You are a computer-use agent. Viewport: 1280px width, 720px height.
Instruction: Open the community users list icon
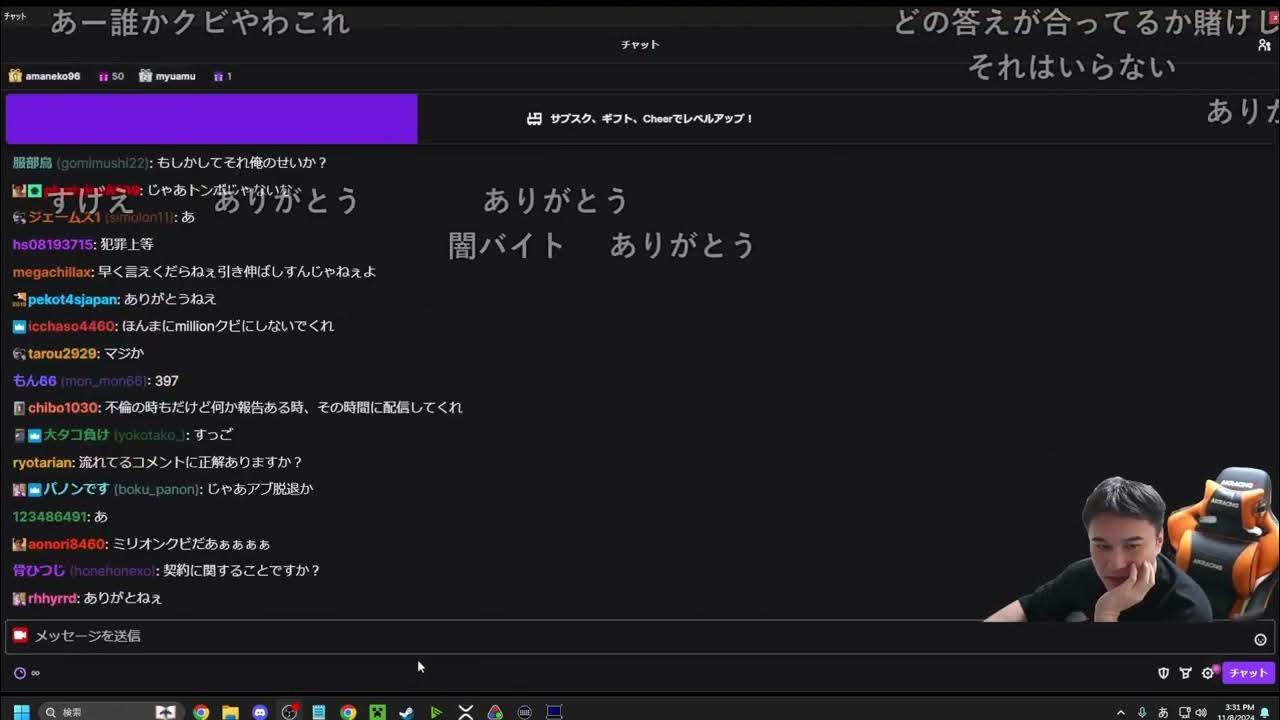tap(1264, 45)
